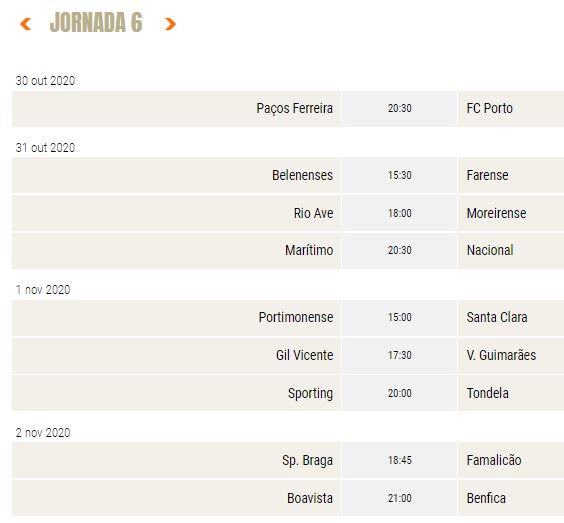Open the Marítimo vs Nacional 20:30 match
Viewport: 564px width, 523px height.
[x=399, y=250]
